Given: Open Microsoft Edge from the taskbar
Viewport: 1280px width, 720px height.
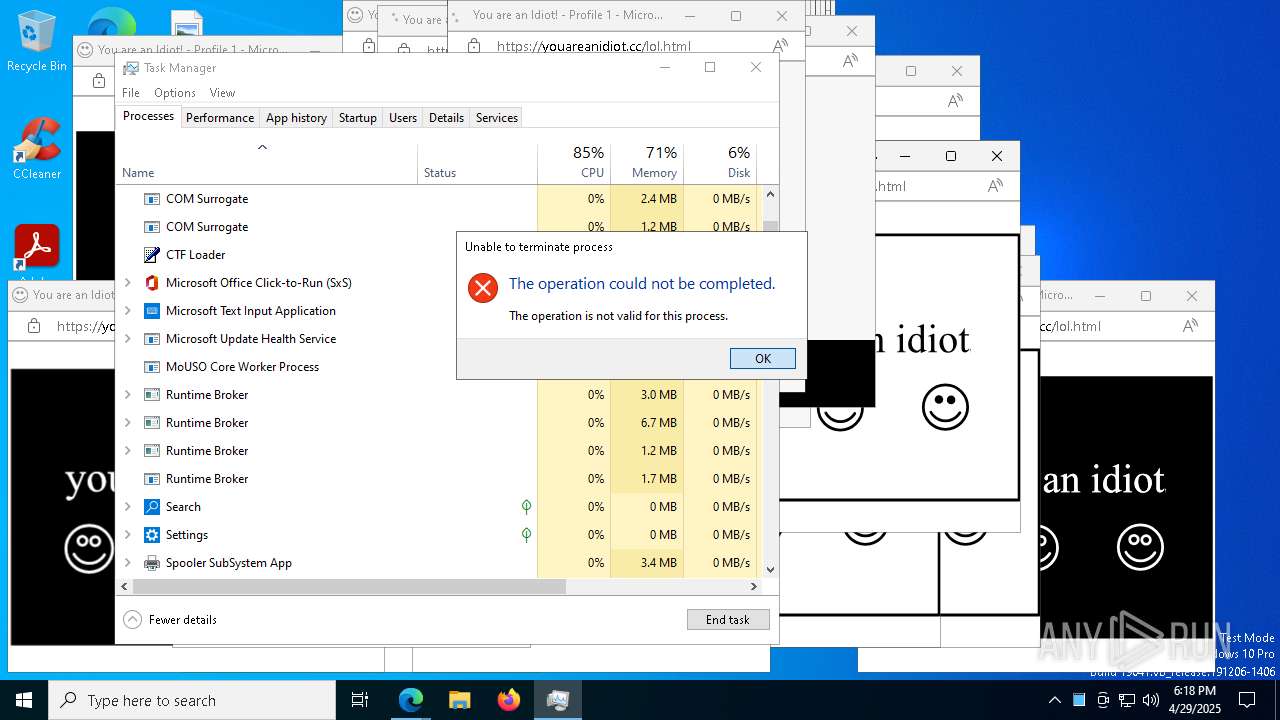Looking at the screenshot, I should [411, 700].
